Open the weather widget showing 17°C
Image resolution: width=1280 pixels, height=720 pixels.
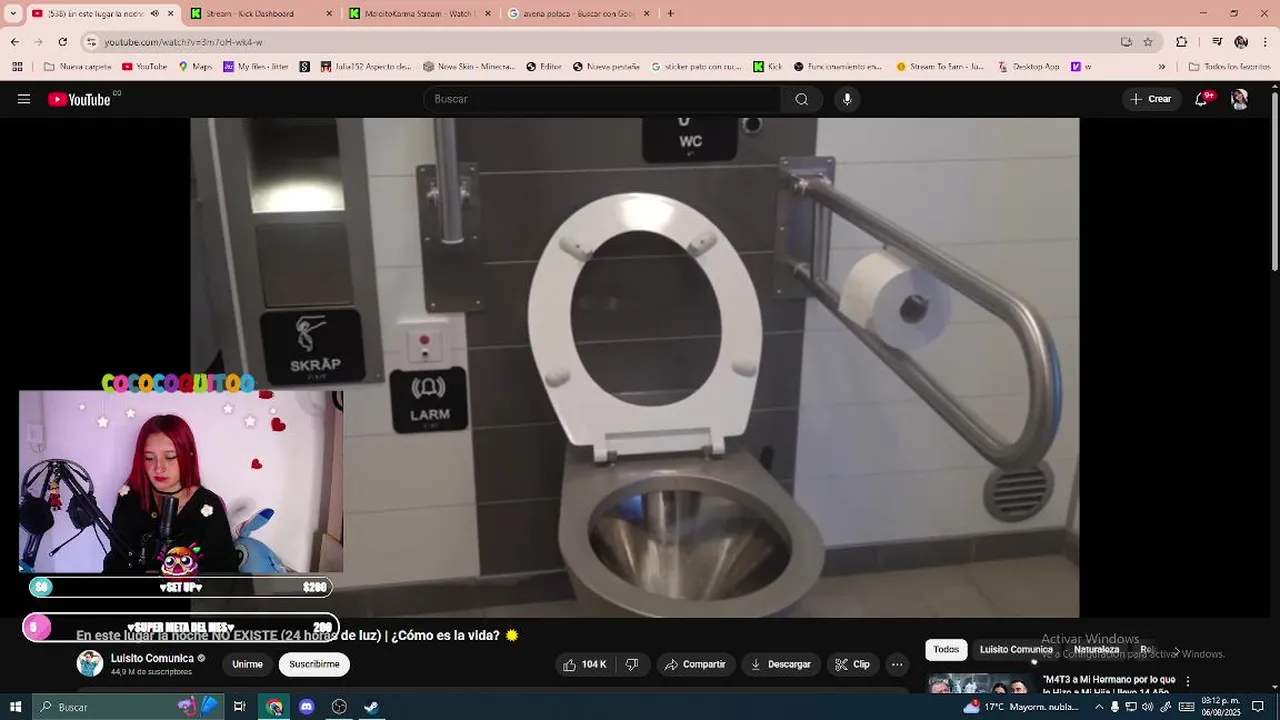click(1020, 707)
